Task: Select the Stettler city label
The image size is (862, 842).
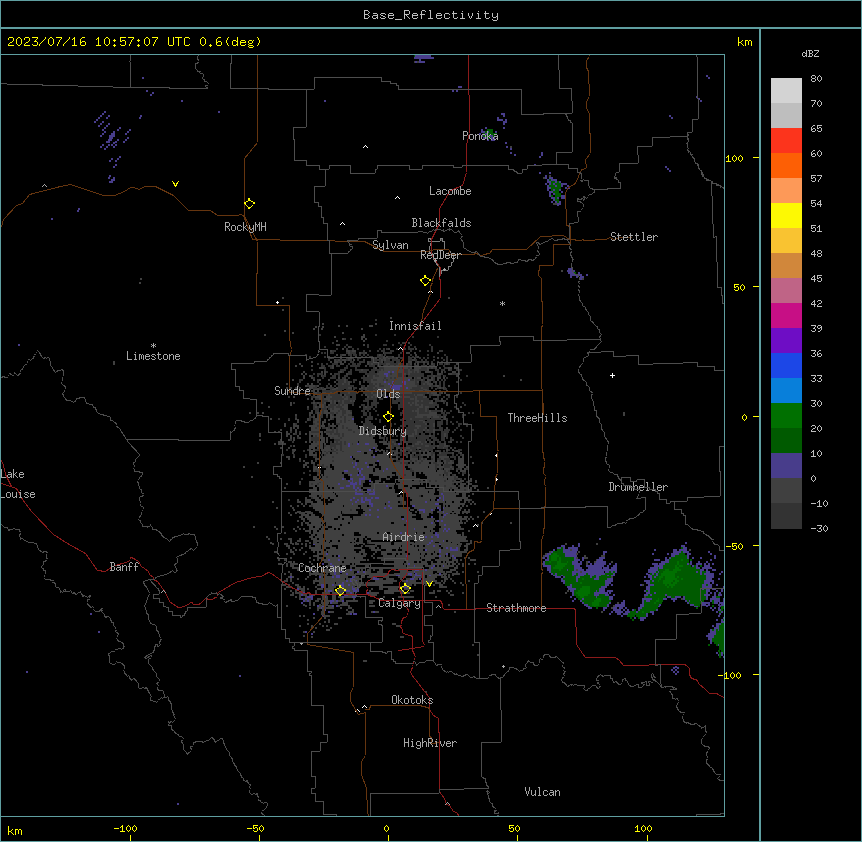Action: pos(634,237)
